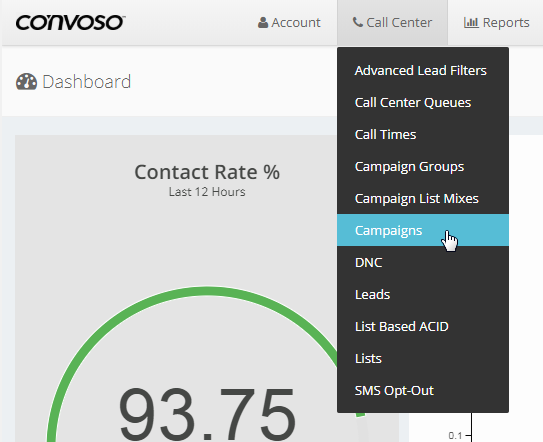Click the Dashboard gauge icon

point(26,82)
